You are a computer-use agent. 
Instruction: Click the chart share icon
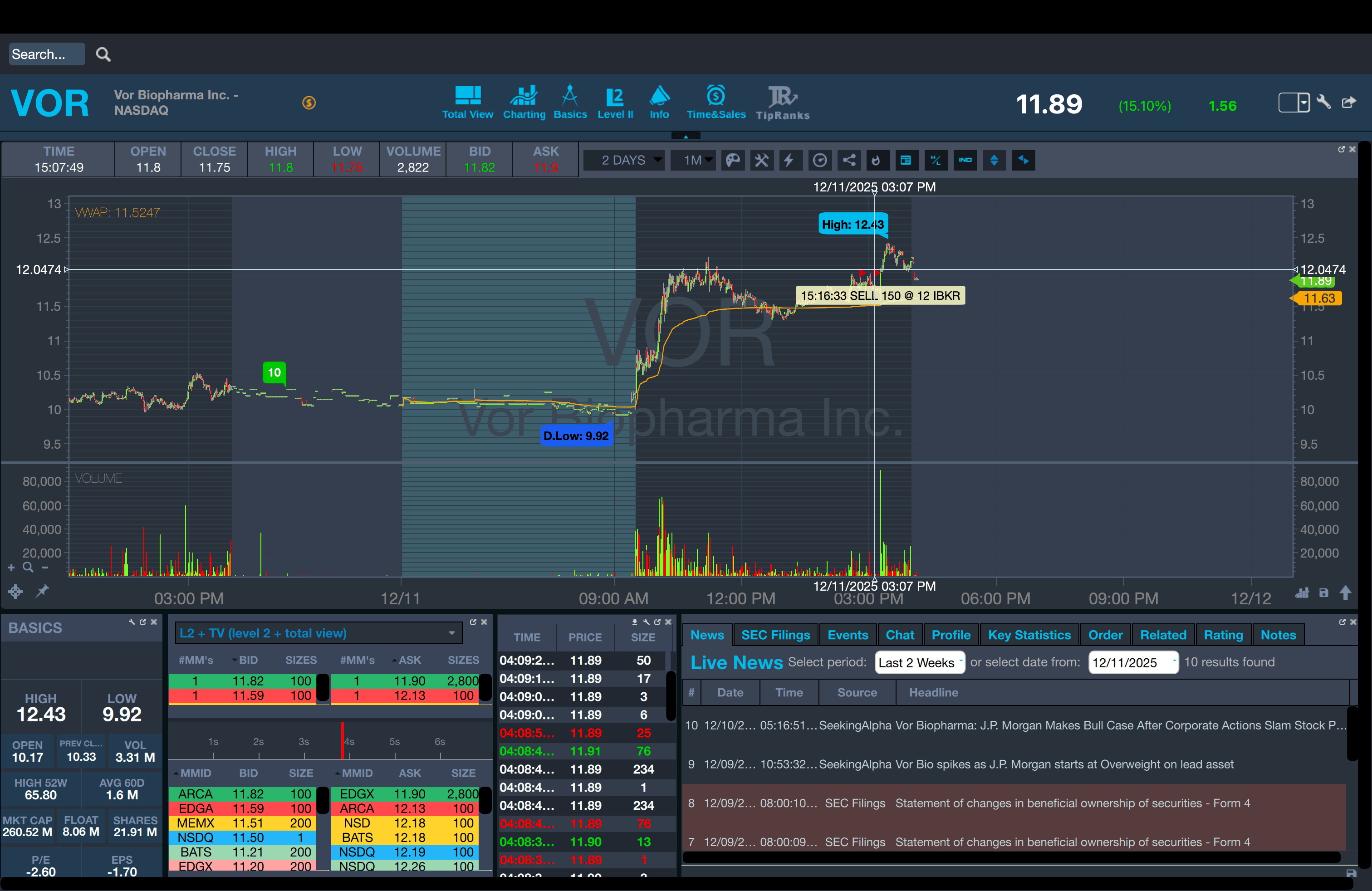849,160
